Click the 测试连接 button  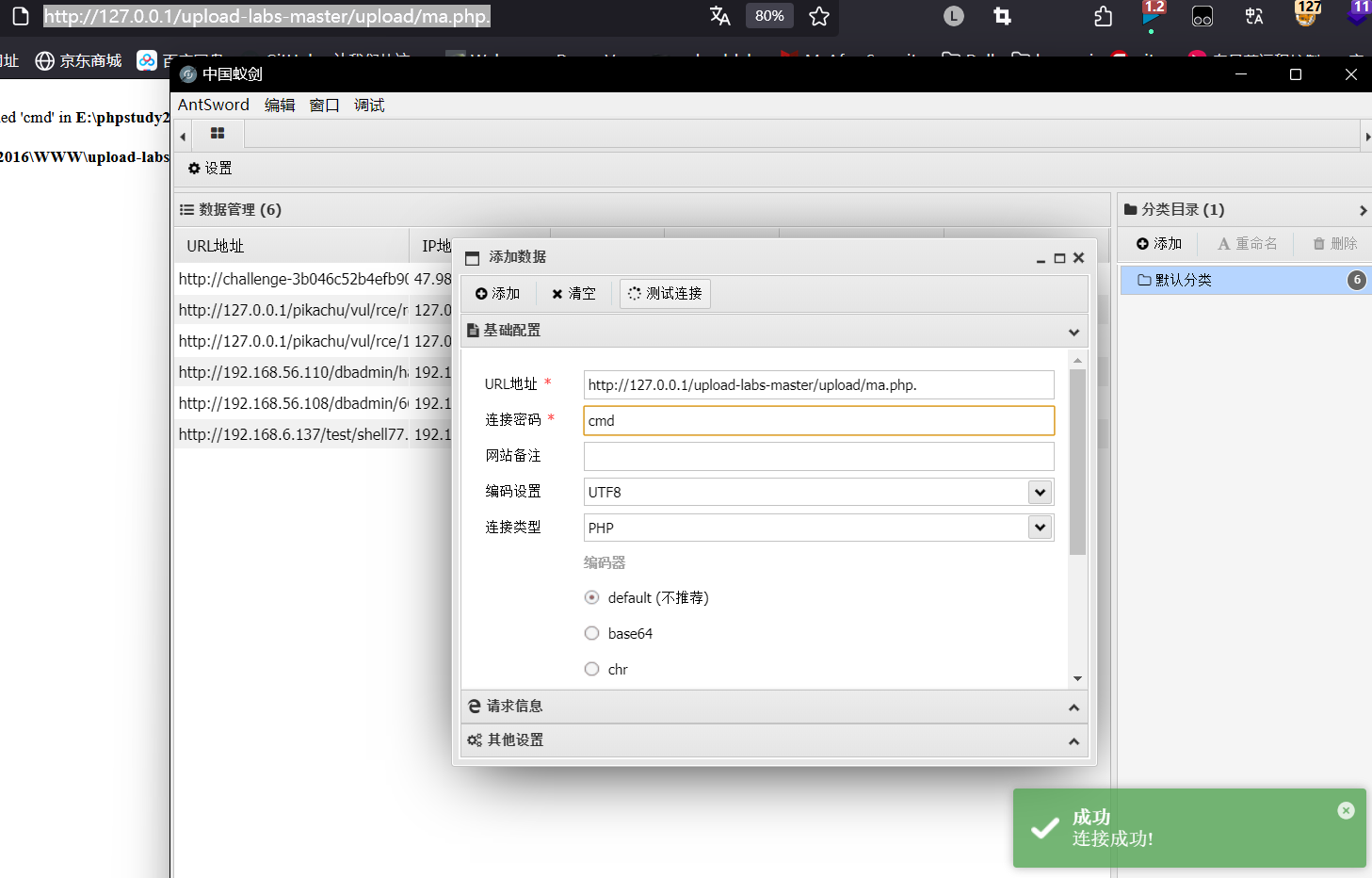[x=665, y=293]
